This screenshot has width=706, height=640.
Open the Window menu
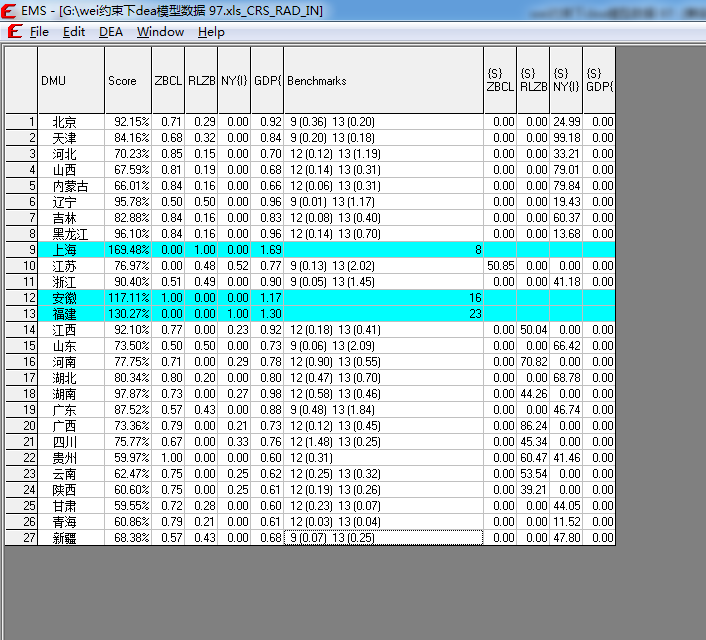[x=160, y=32]
